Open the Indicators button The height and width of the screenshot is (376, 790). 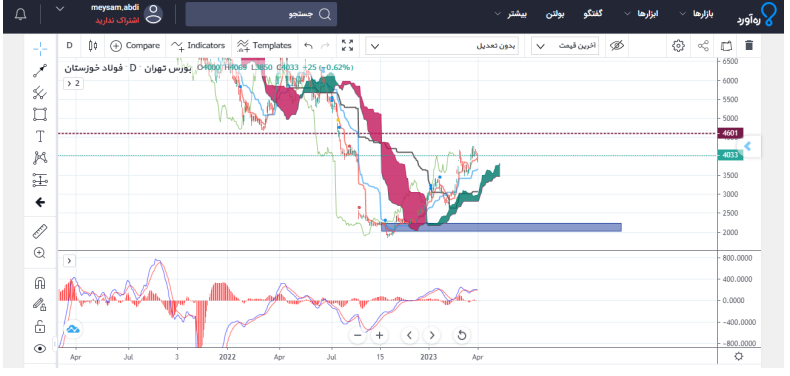click(x=198, y=45)
